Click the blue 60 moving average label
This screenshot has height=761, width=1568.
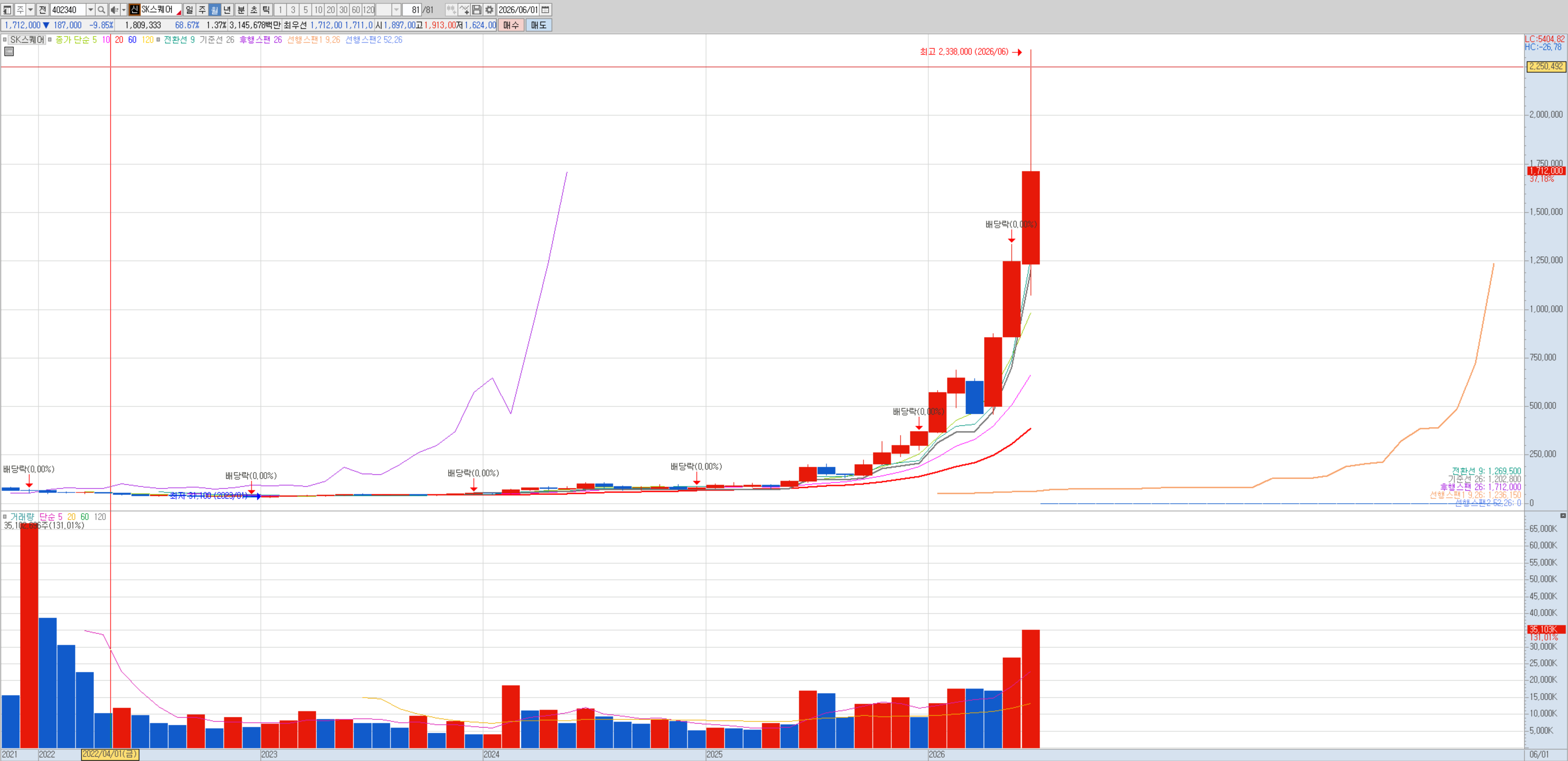click(x=132, y=40)
